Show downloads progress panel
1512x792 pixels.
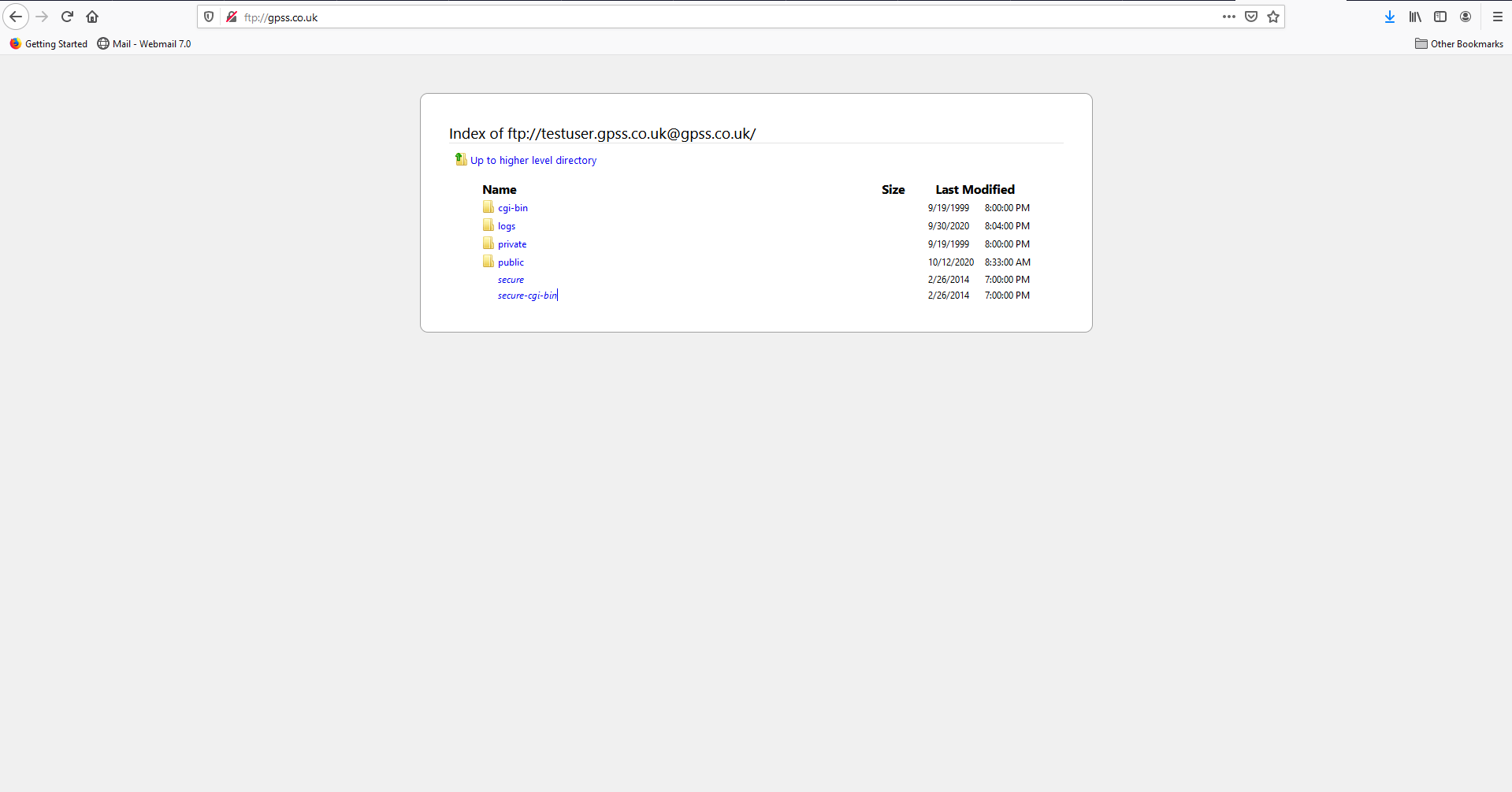[1389, 17]
